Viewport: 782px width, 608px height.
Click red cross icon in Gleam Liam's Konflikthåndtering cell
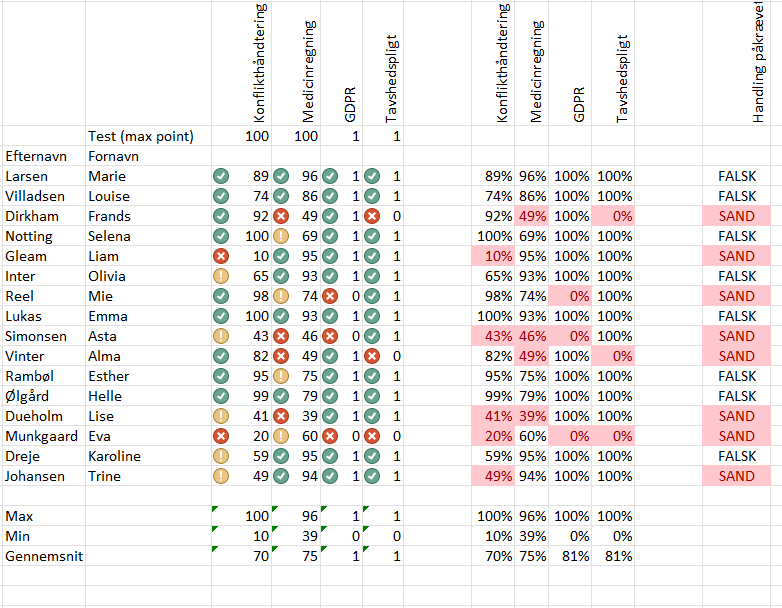221,256
